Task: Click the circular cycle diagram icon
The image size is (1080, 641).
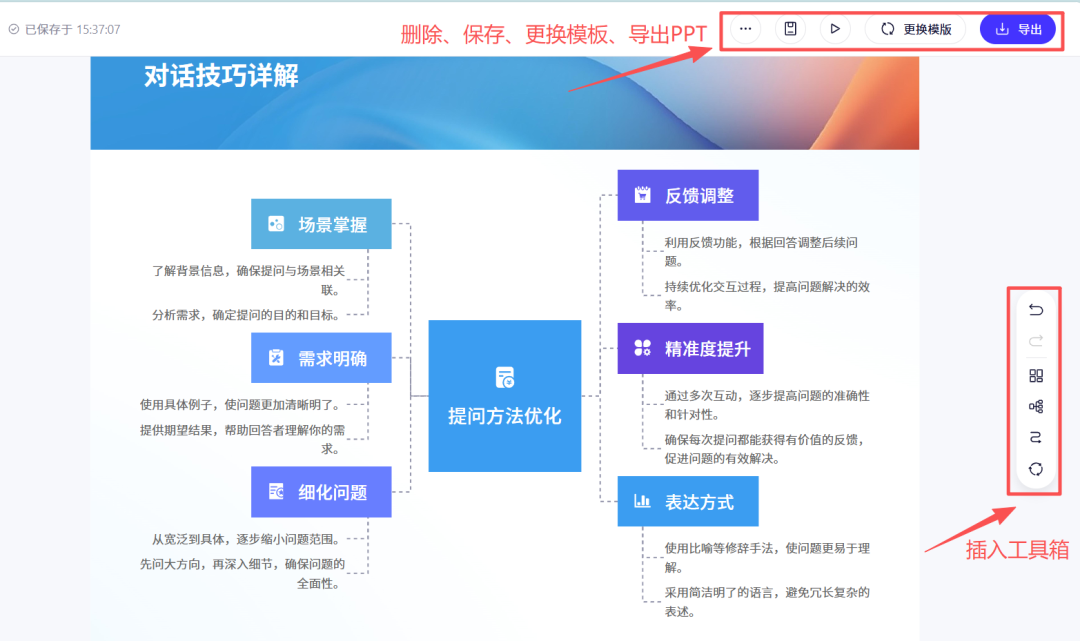Action: tap(1036, 468)
